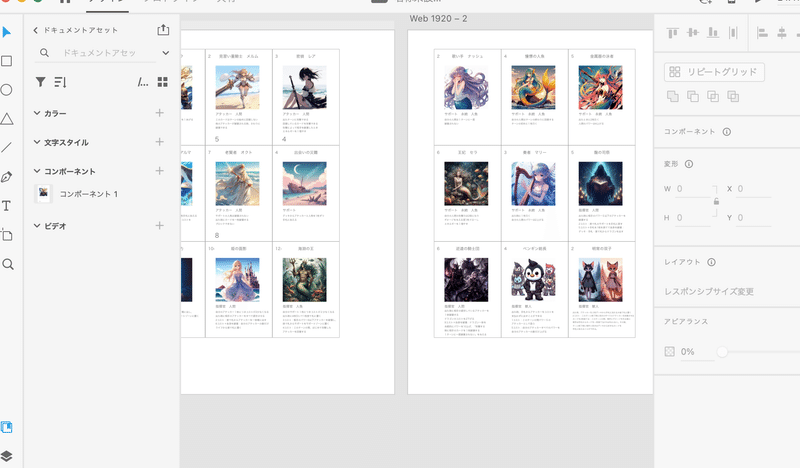Select the Artboard tool
Viewport: 800px width, 468px height.
click(7, 235)
